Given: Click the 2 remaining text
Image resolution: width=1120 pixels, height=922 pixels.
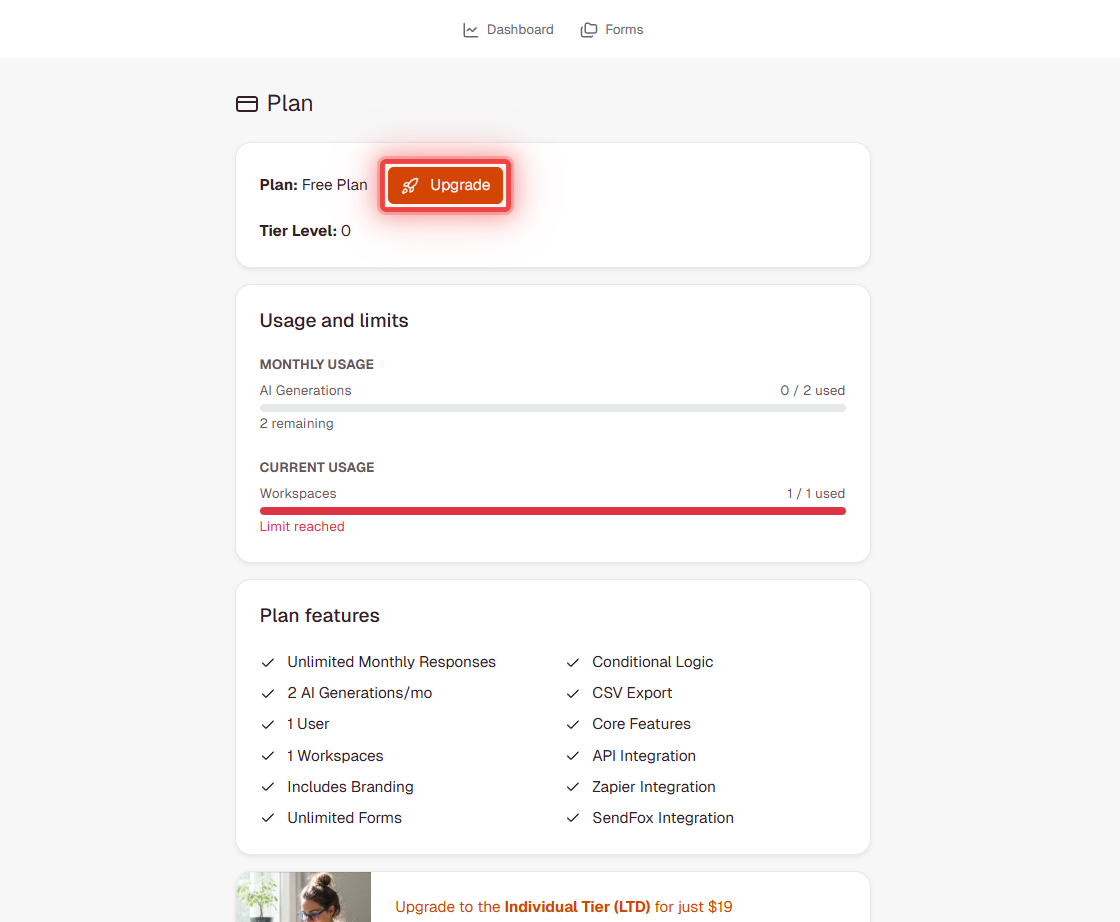Looking at the screenshot, I should tap(296, 423).
